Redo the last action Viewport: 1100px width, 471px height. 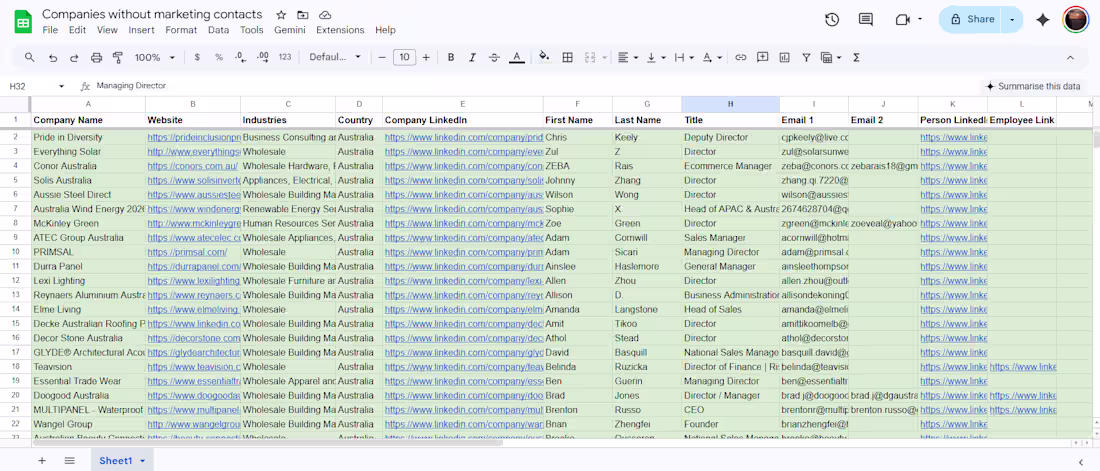tap(74, 58)
